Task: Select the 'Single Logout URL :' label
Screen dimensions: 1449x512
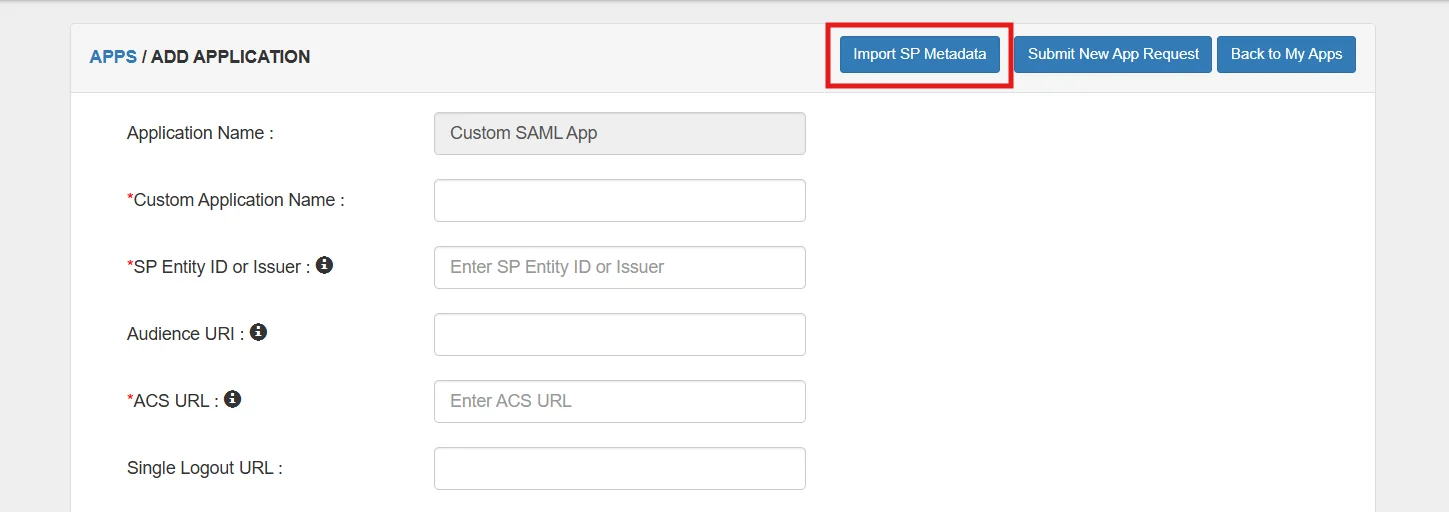Action: coord(205,468)
